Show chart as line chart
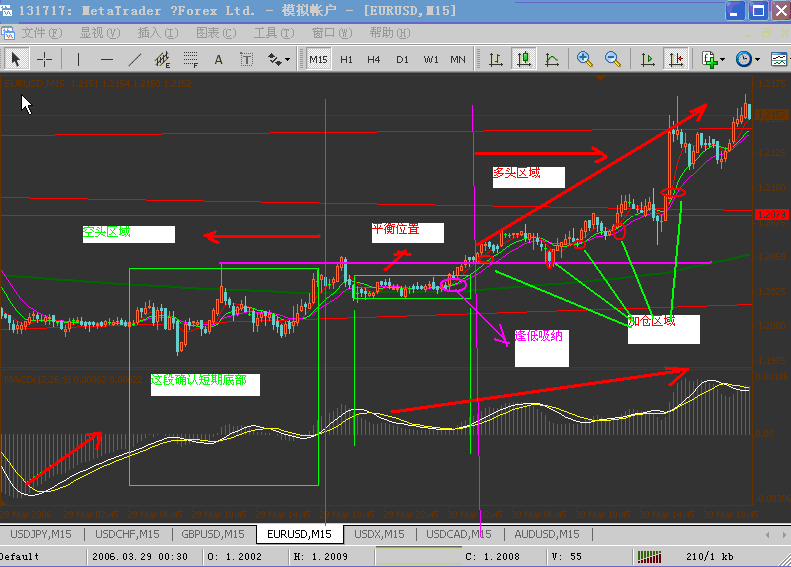Screen dimensions: 791x567 tap(552, 60)
